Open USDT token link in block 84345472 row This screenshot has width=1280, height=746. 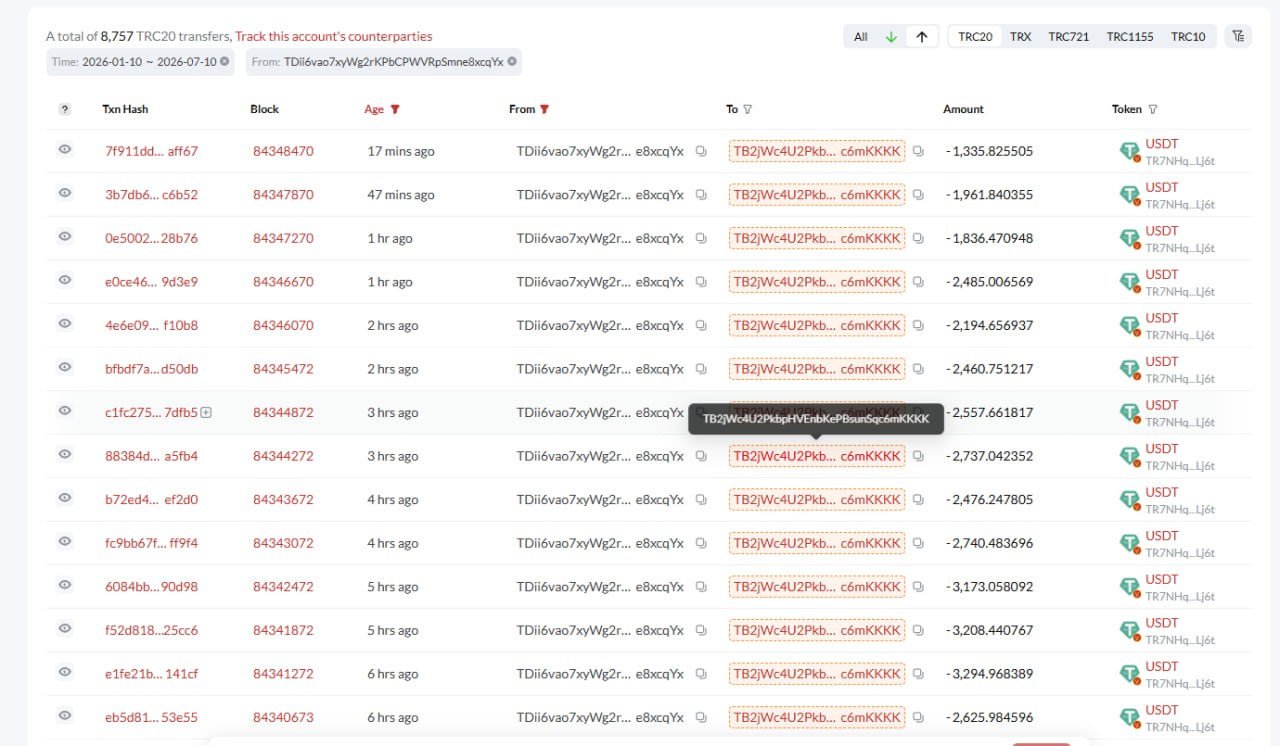(x=1162, y=361)
